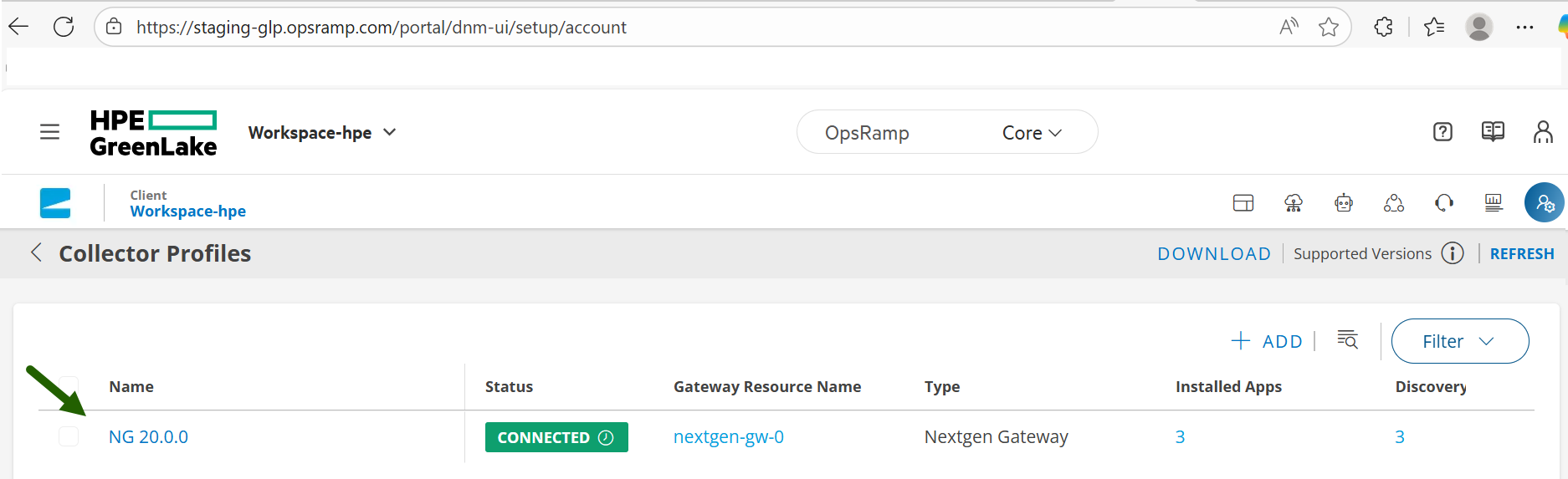Toggle the select-all checkbox in table header
Image resolution: width=1568 pixels, height=479 pixels.
coord(69,386)
